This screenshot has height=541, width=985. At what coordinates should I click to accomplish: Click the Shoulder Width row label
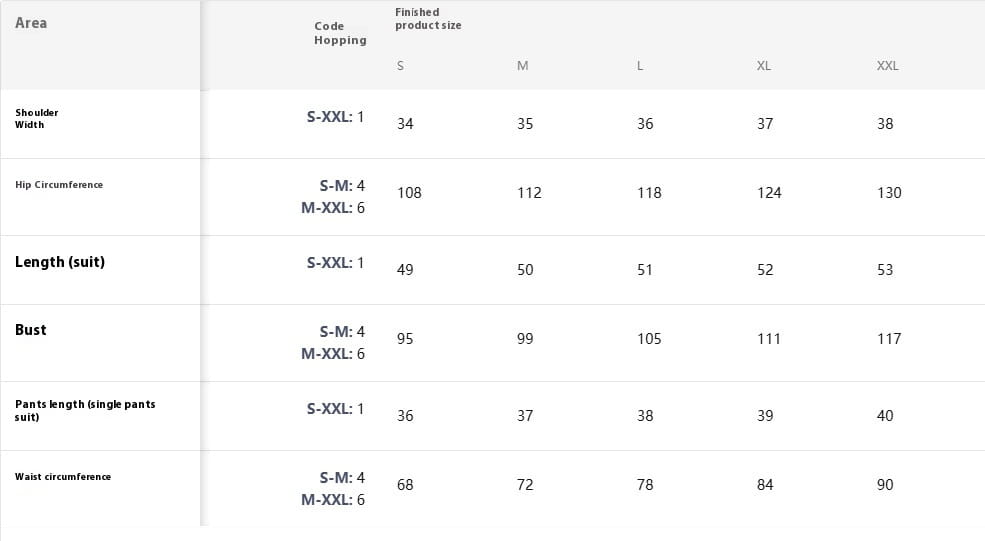click(x=37, y=118)
